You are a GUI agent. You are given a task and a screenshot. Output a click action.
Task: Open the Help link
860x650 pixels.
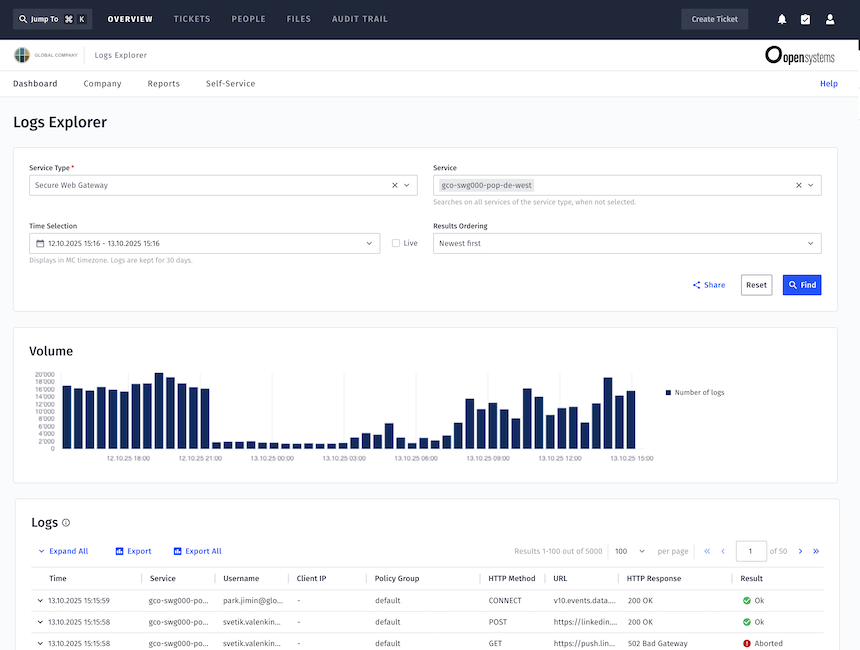(x=828, y=84)
